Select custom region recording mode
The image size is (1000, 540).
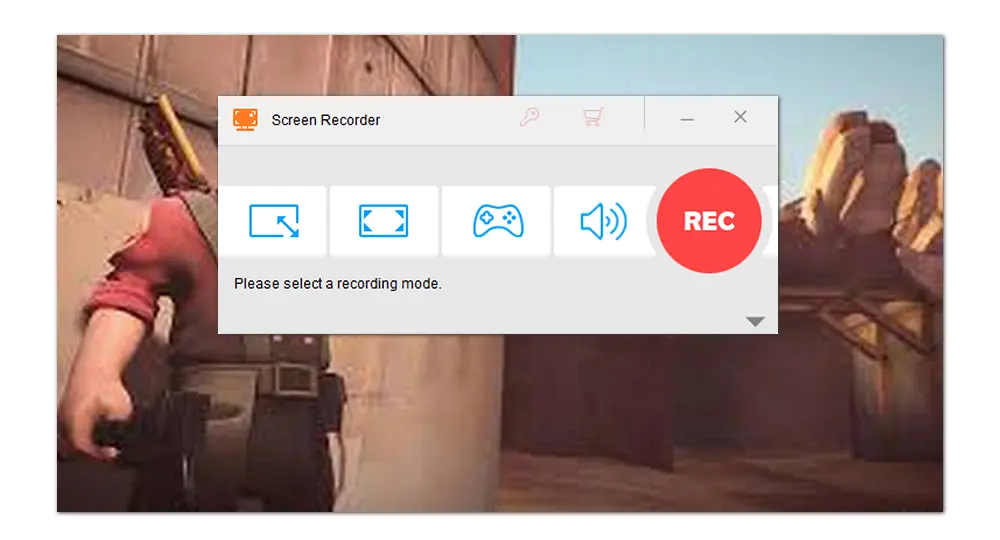pyautogui.click(x=273, y=221)
